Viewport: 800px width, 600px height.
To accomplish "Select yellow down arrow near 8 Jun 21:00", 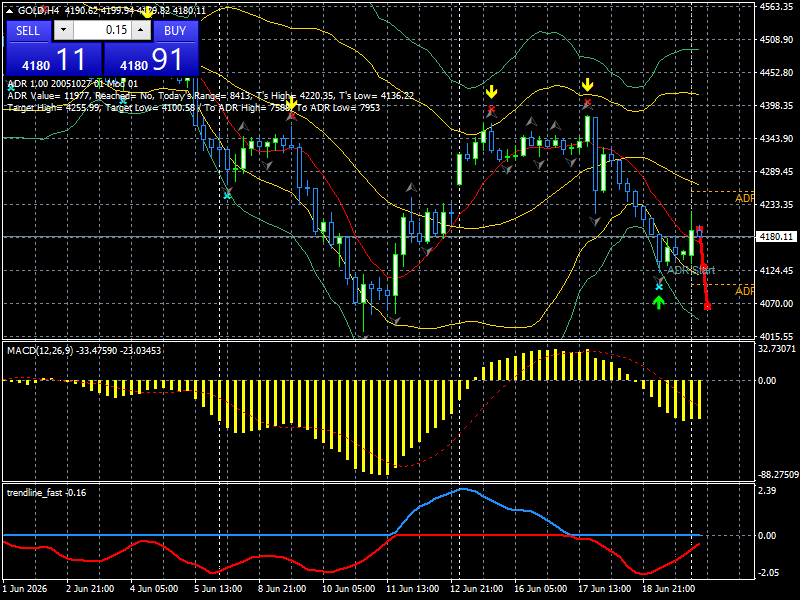I will 291,104.
